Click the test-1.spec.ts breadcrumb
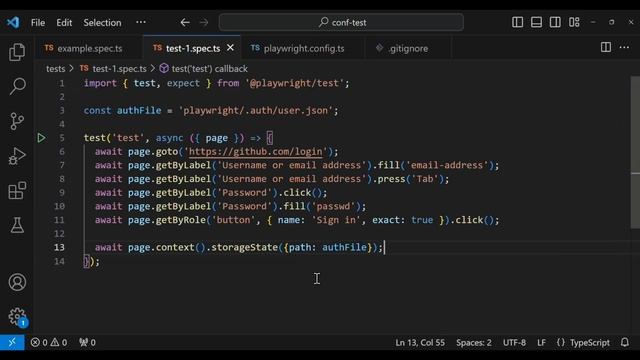This screenshot has width=640, height=360. click(x=119, y=69)
